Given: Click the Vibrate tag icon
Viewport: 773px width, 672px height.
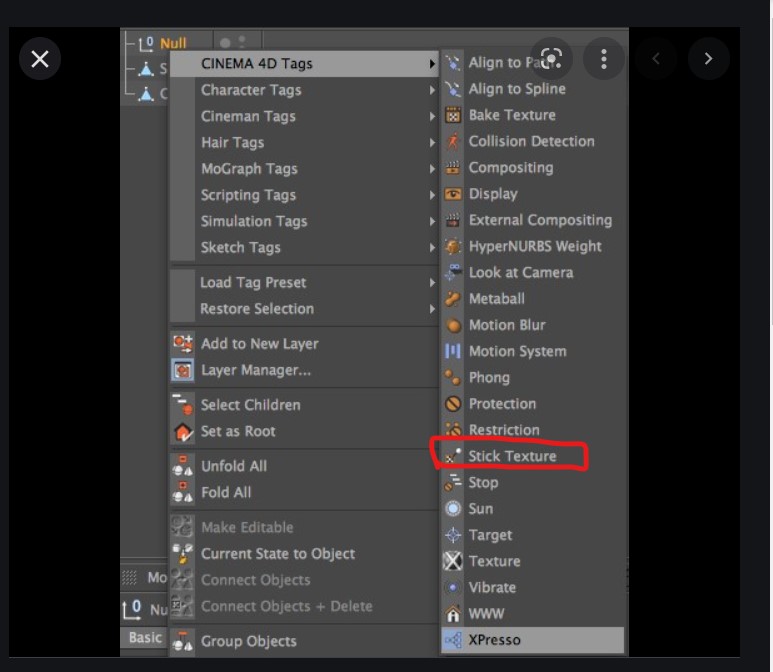Looking at the screenshot, I should tap(453, 587).
